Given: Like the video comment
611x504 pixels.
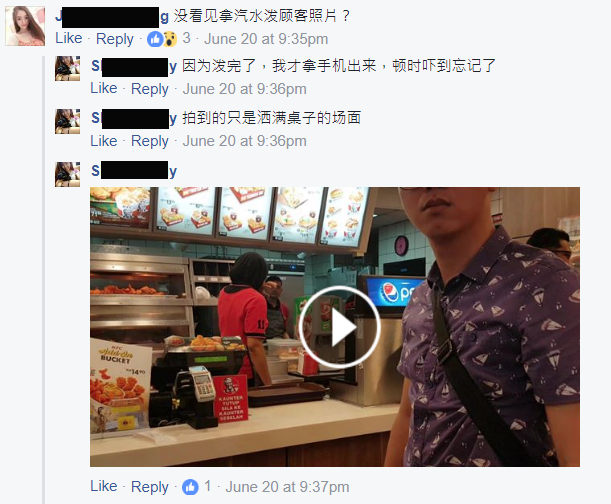Looking at the screenshot, I should 104,486.
